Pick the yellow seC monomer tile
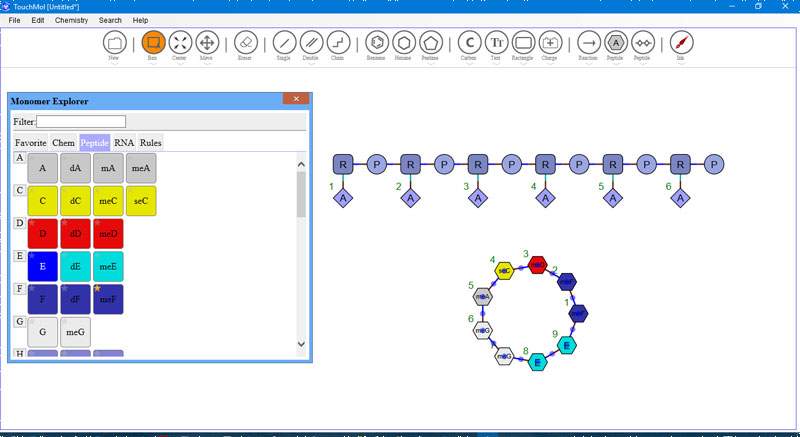Image resolution: width=800 pixels, height=437 pixels. tap(141, 201)
